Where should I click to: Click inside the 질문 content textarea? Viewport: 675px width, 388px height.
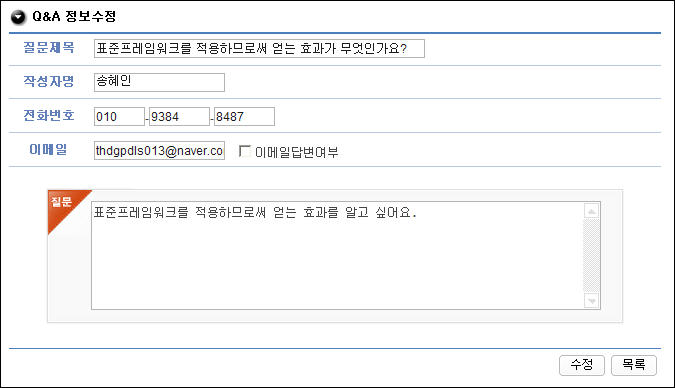(338, 255)
